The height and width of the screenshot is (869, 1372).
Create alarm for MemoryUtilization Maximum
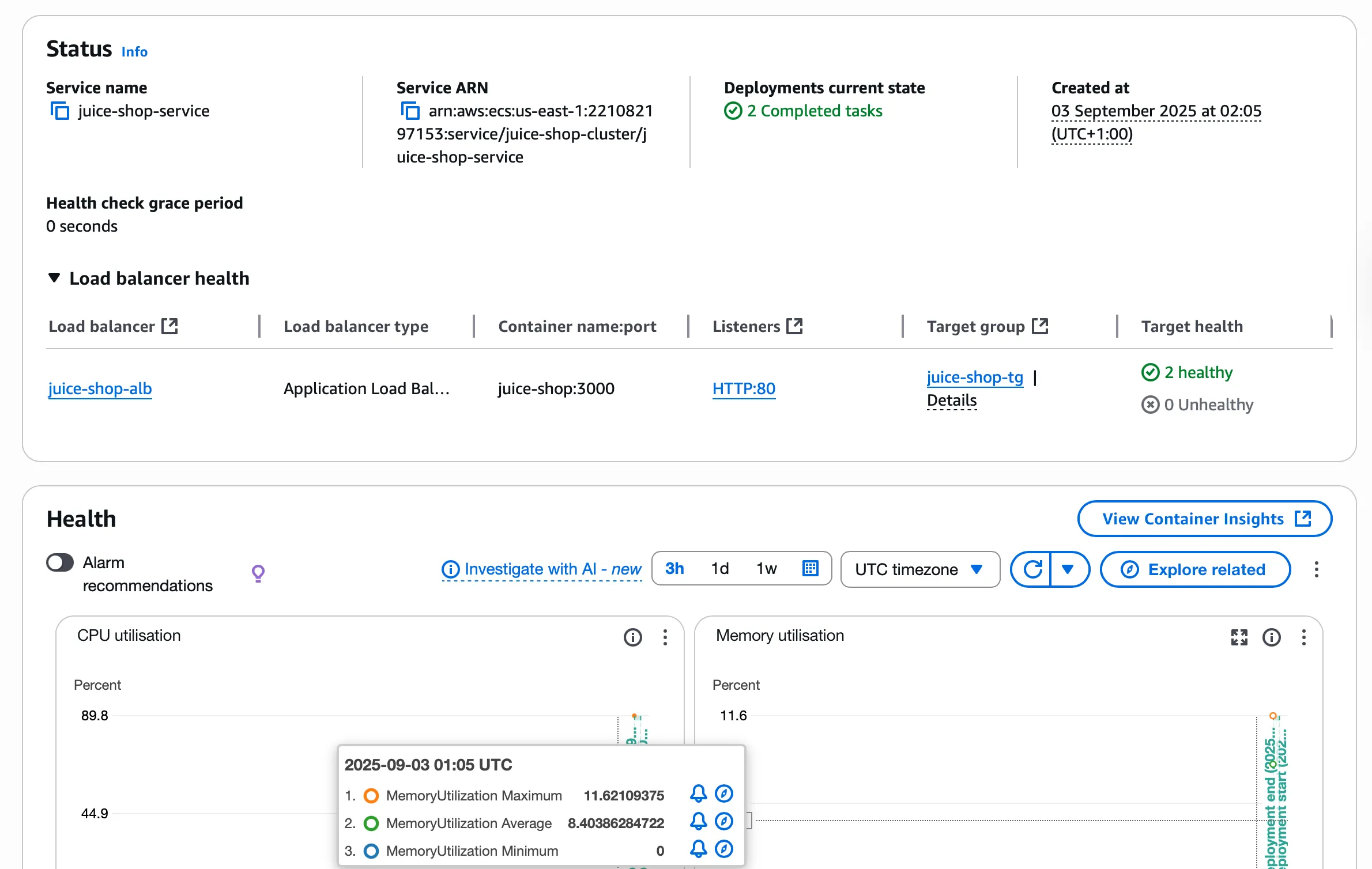pyautogui.click(x=698, y=794)
